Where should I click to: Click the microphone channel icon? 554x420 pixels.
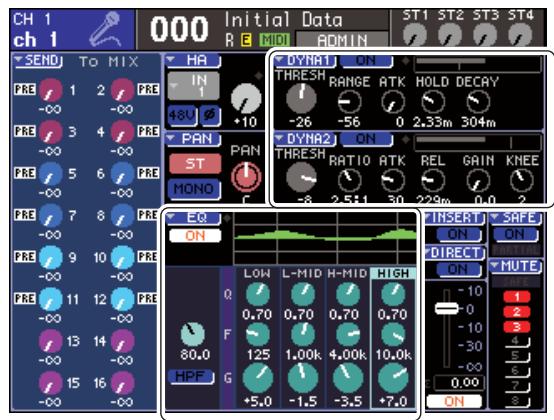click(105, 30)
